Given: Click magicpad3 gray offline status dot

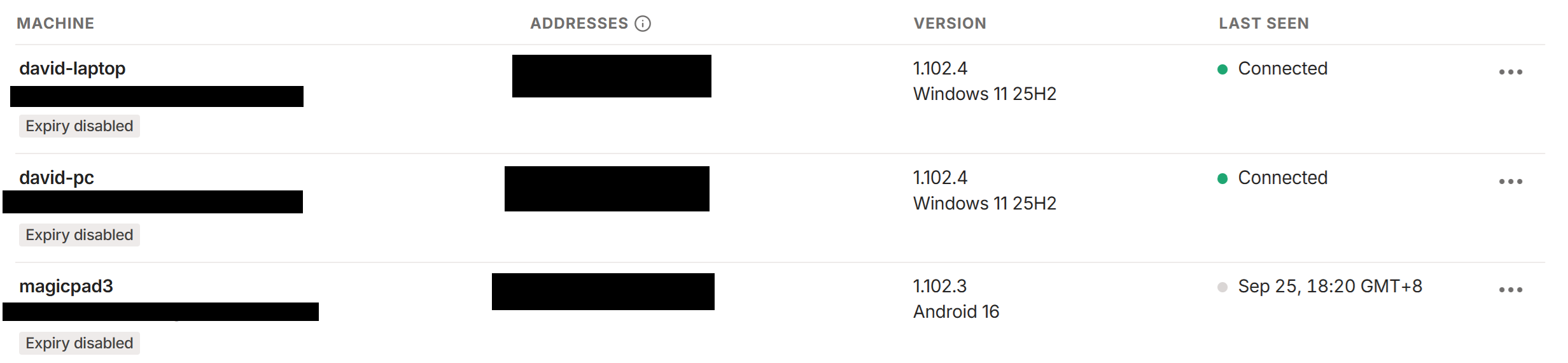Looking at the screenshot, I should [x=1222, y=287].
